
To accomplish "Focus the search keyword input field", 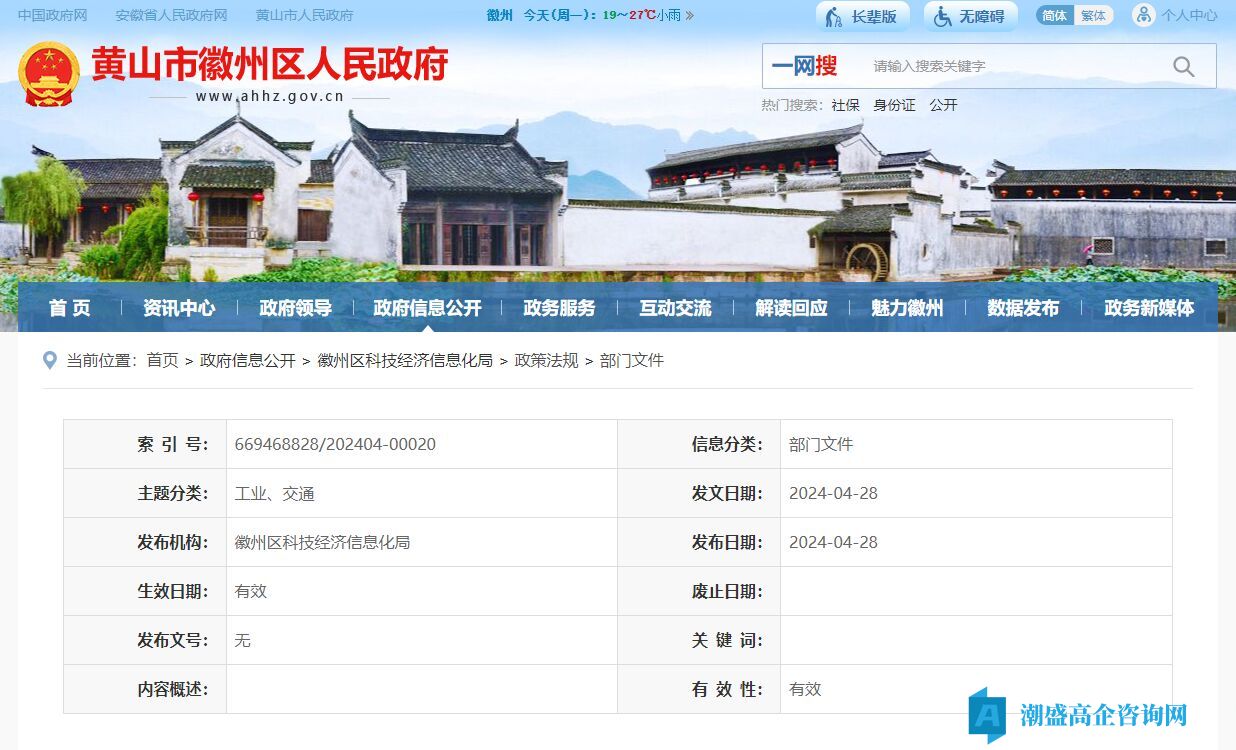I will pos(1010,67).
